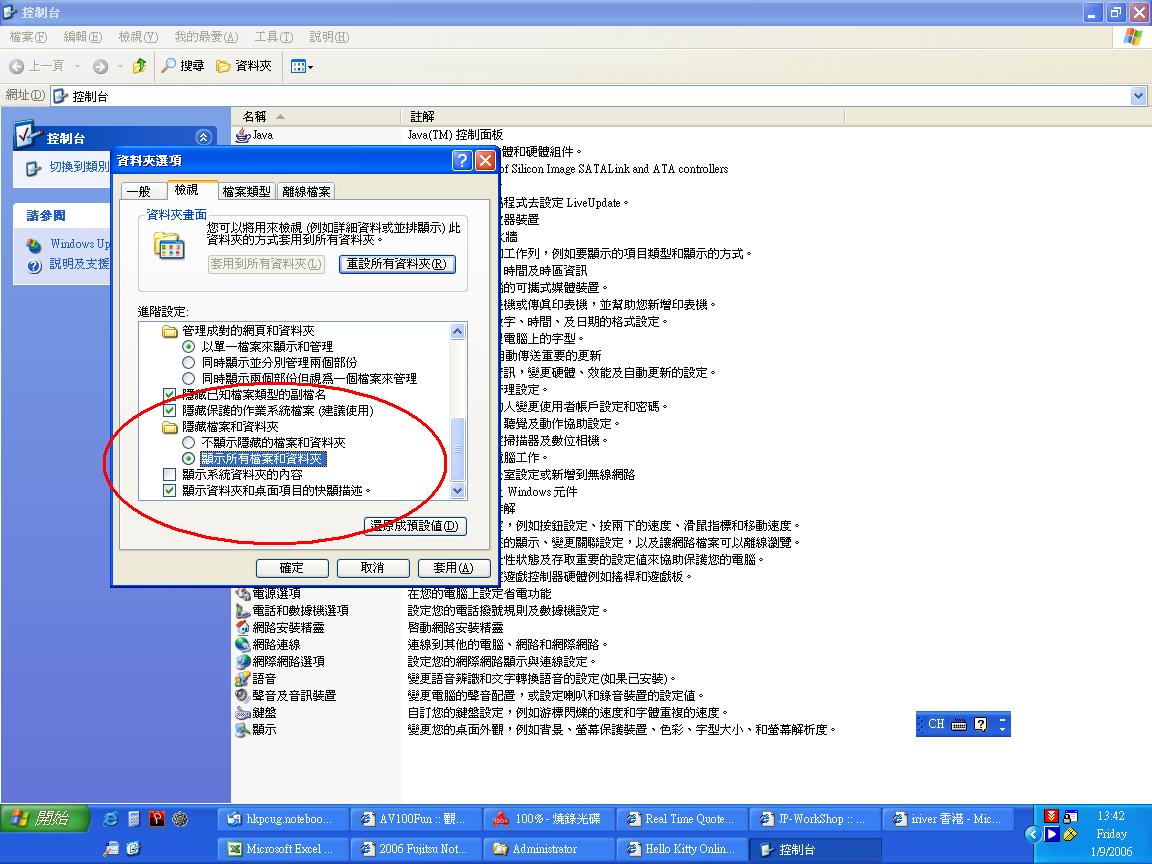Open the Views dropdown in the toolbar
1152x864 pixels.
click(302, 66)
